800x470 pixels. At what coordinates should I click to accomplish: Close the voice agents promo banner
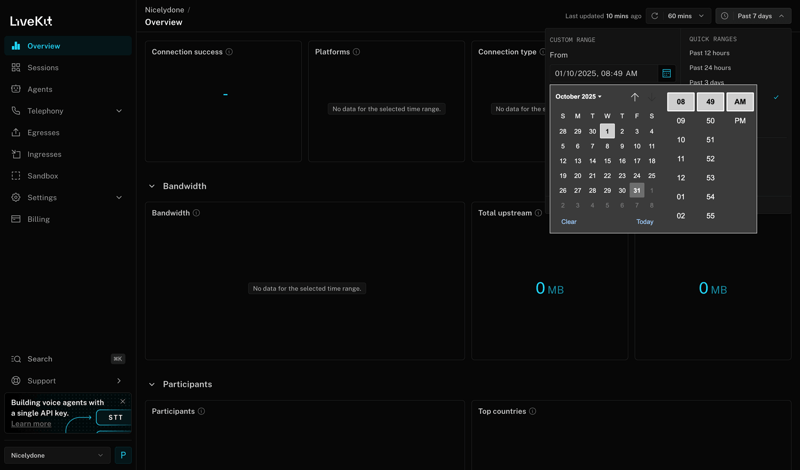tap(122, 402)
